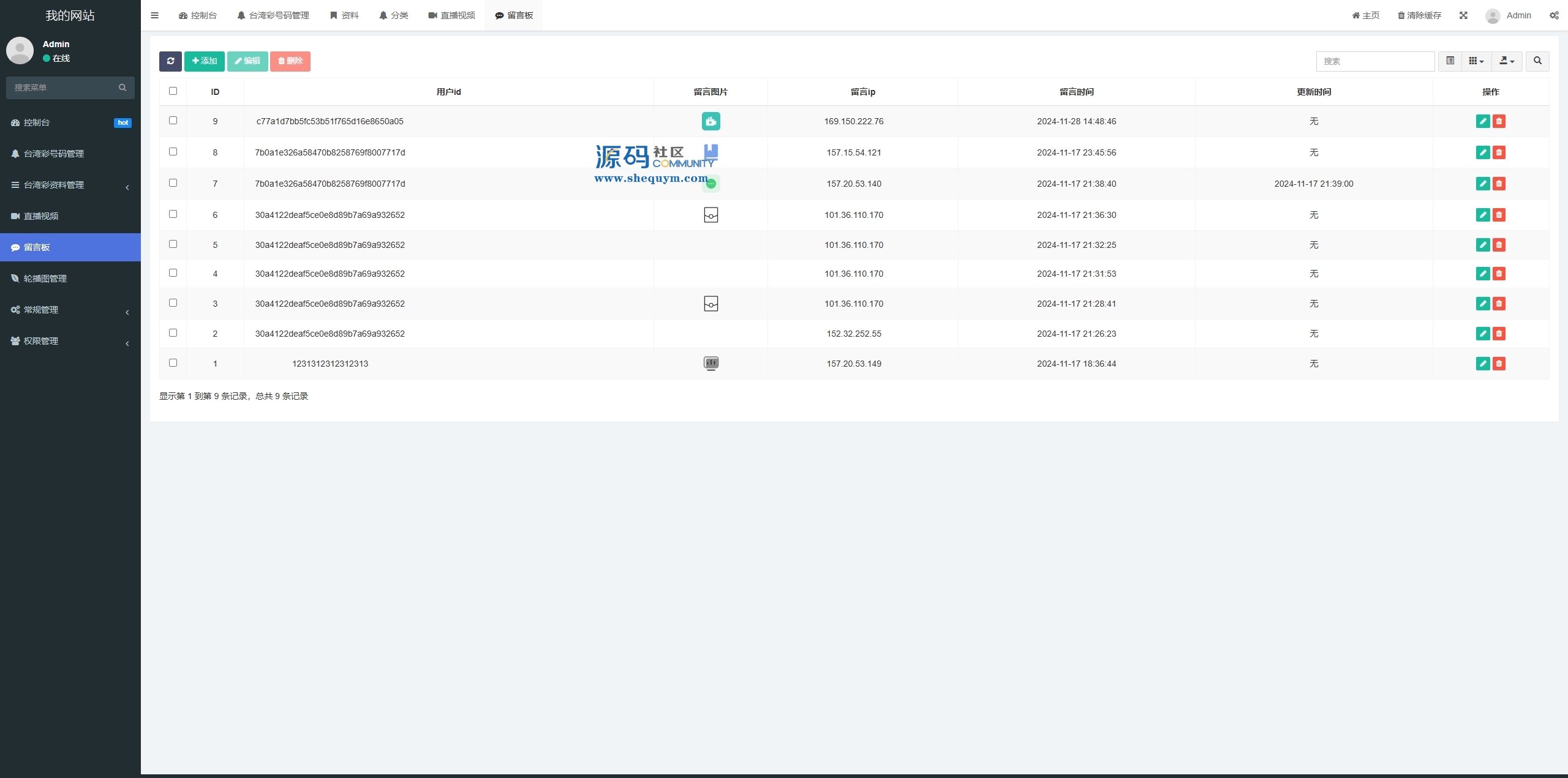
Task: Open the settings gears icon at top right
Action: tap(1554, 15)
